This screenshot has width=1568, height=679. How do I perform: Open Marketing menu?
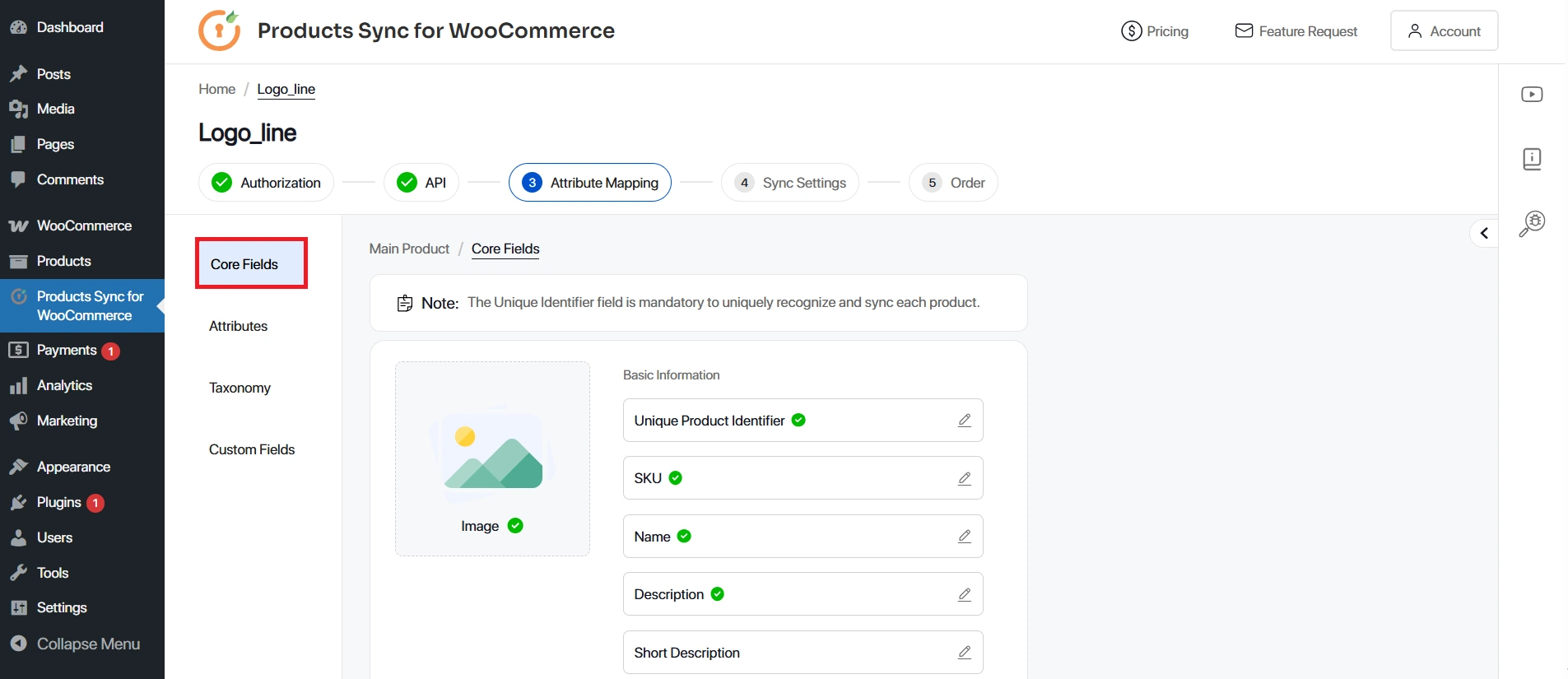pos(82,421)
